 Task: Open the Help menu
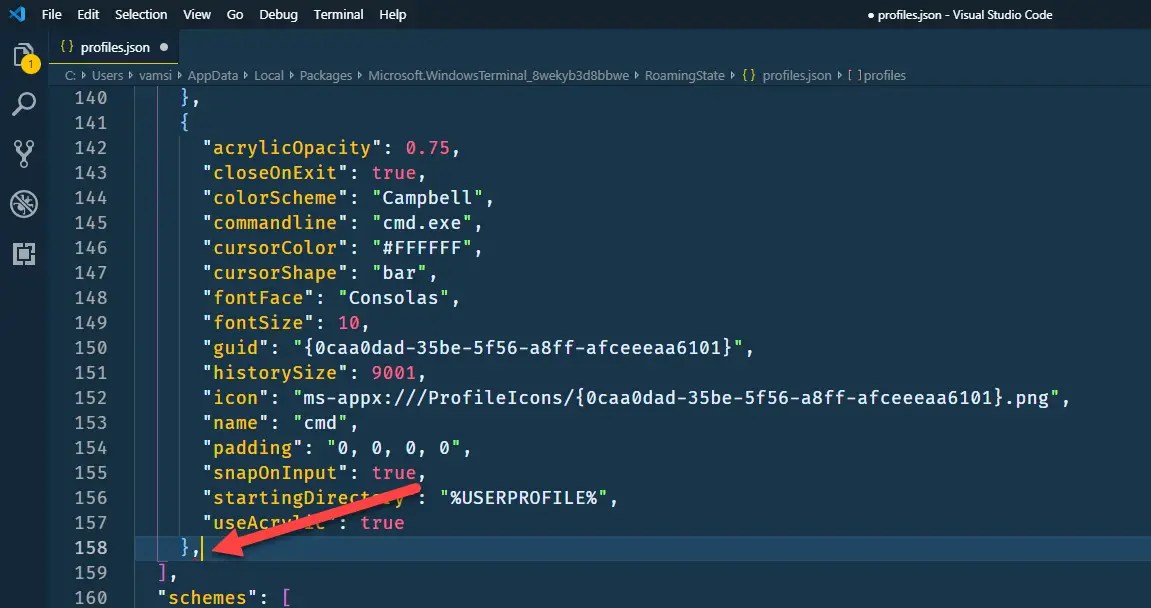click(393, 15)
